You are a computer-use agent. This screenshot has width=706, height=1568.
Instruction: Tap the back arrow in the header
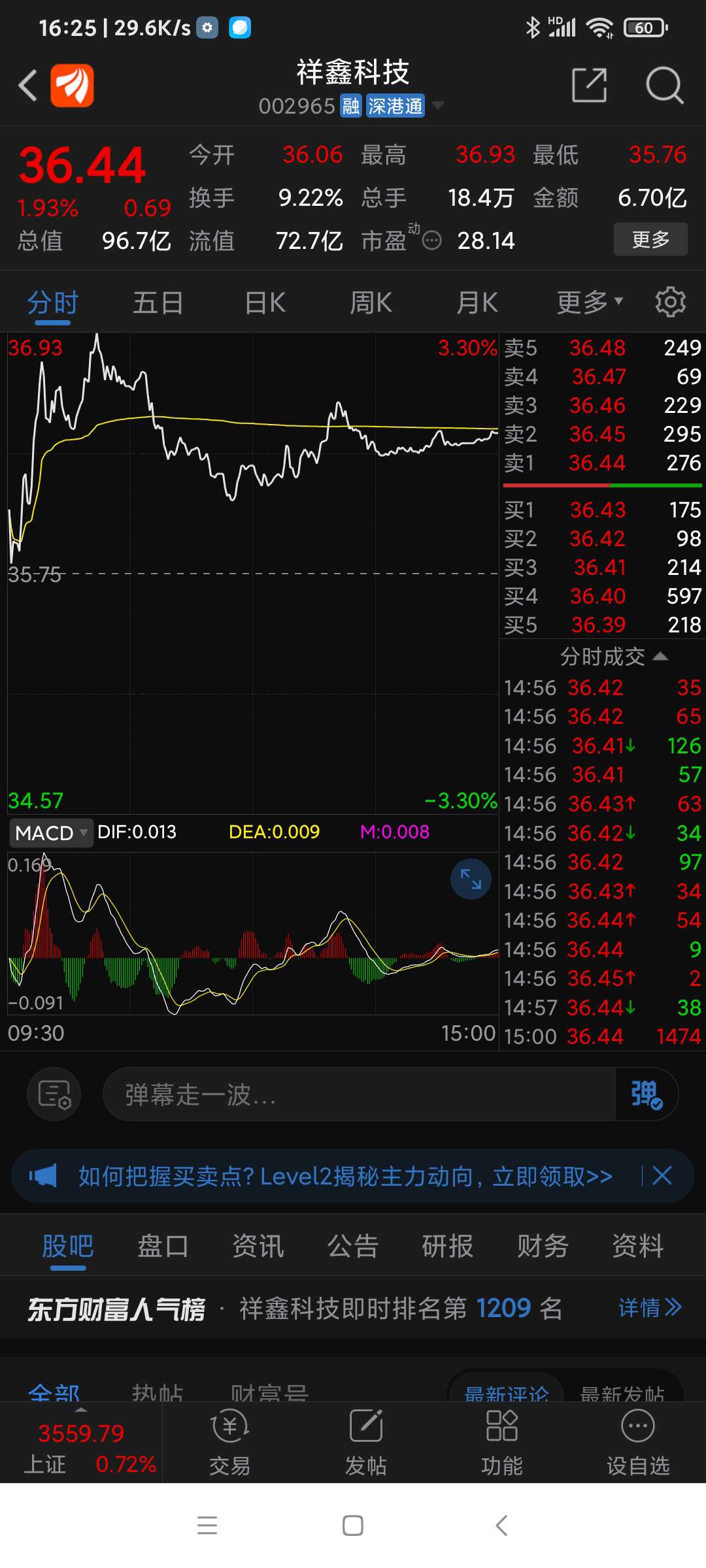click(27, 86)
